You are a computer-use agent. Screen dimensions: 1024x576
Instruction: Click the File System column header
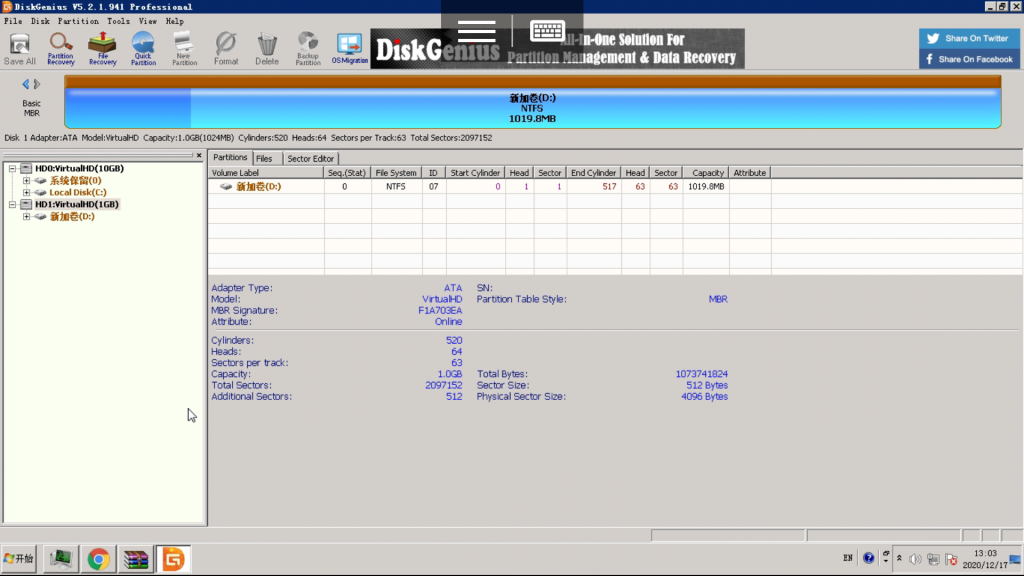pyautogui.click(x=396, y=173)
